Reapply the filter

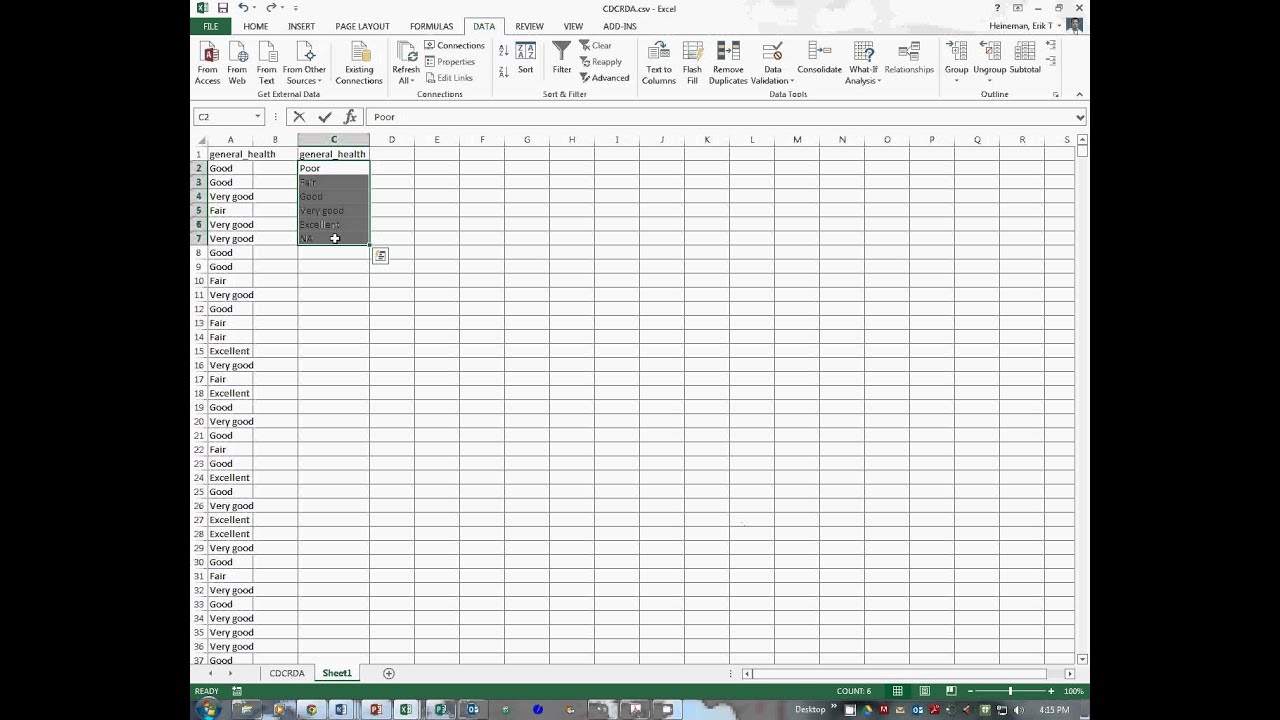601,62
